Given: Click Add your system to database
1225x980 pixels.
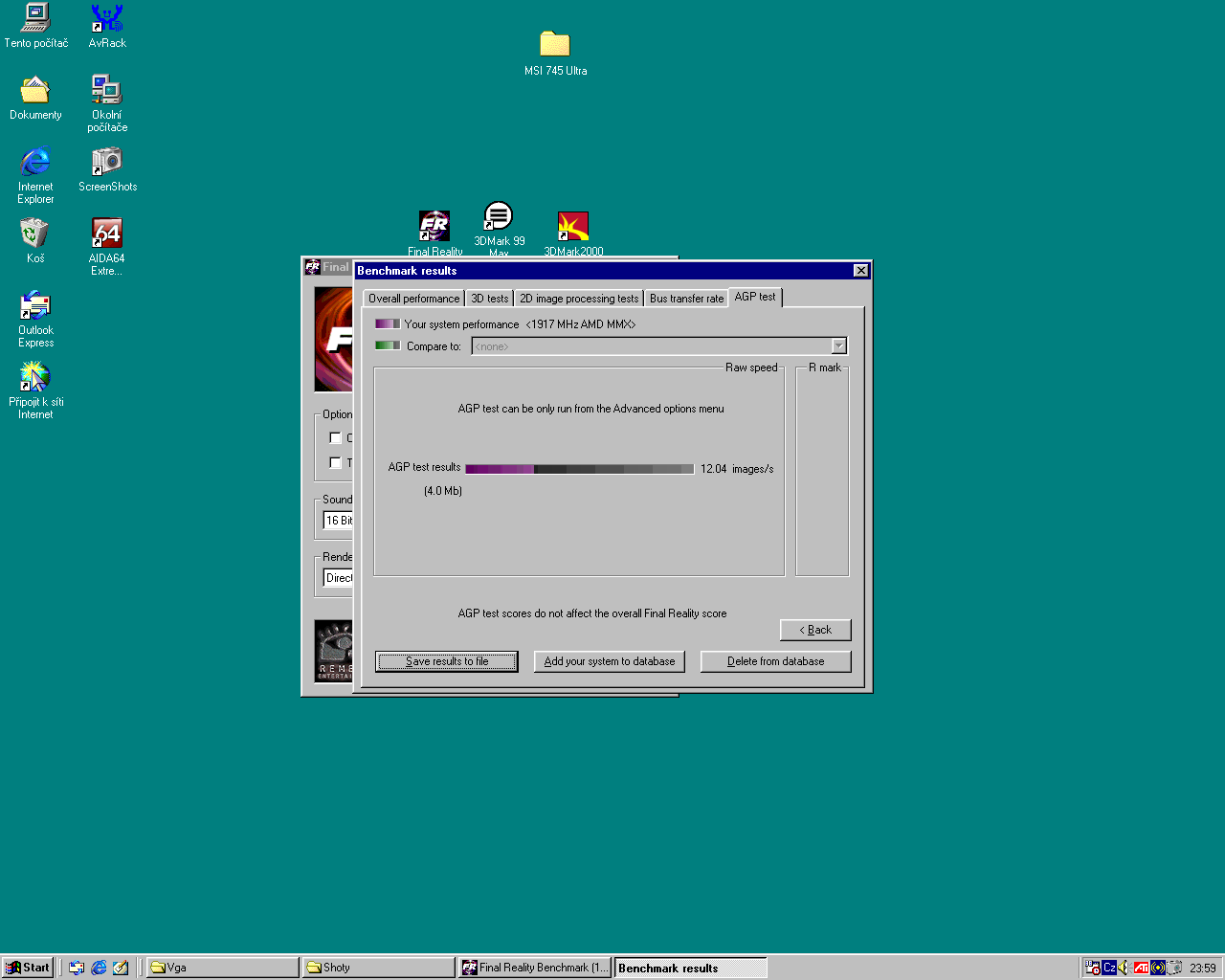Looking at the screenshot, I should click(x=609, y=661).
